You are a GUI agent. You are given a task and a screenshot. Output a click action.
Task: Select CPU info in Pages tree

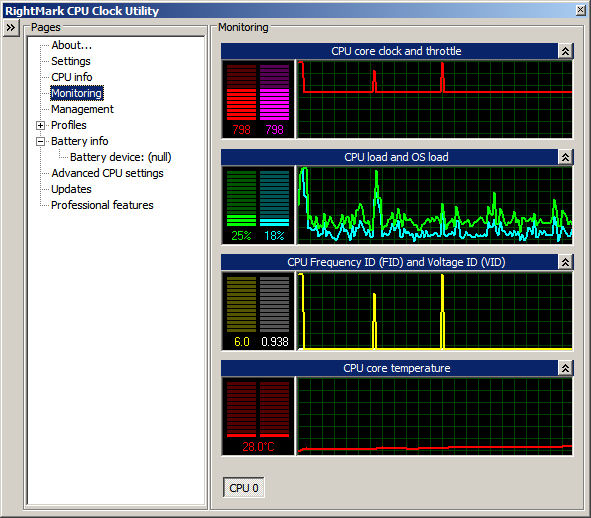(72, 77)
